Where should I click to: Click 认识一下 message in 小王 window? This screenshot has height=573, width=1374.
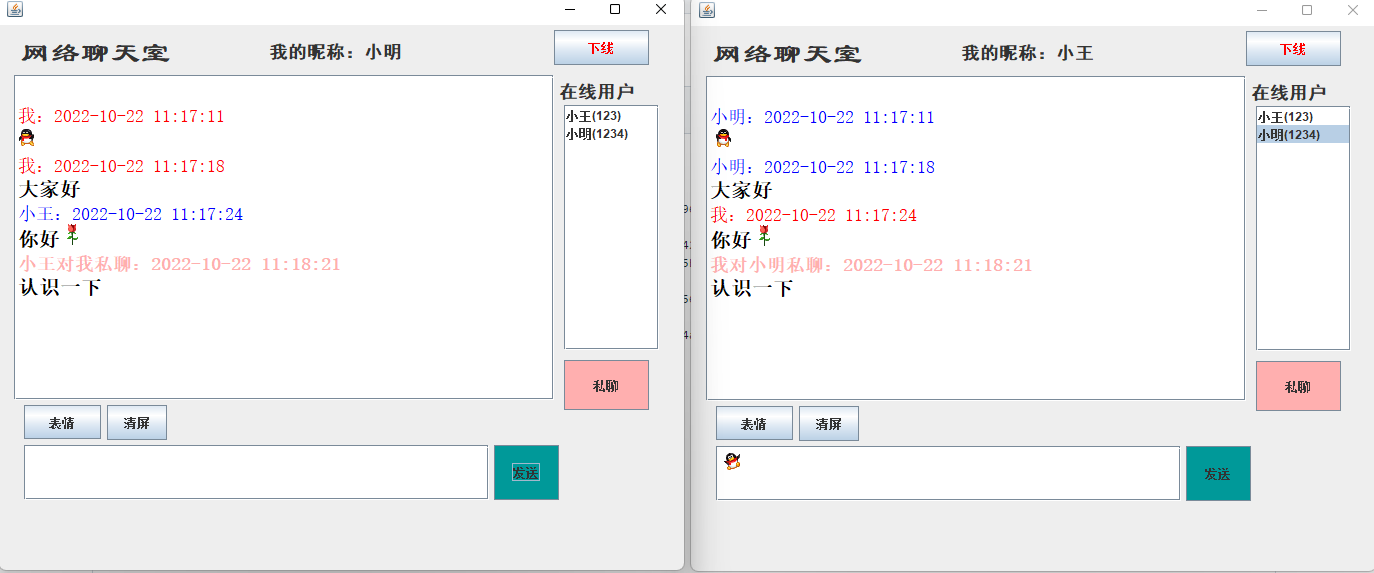pyautogui.click(x=752, y=288)
